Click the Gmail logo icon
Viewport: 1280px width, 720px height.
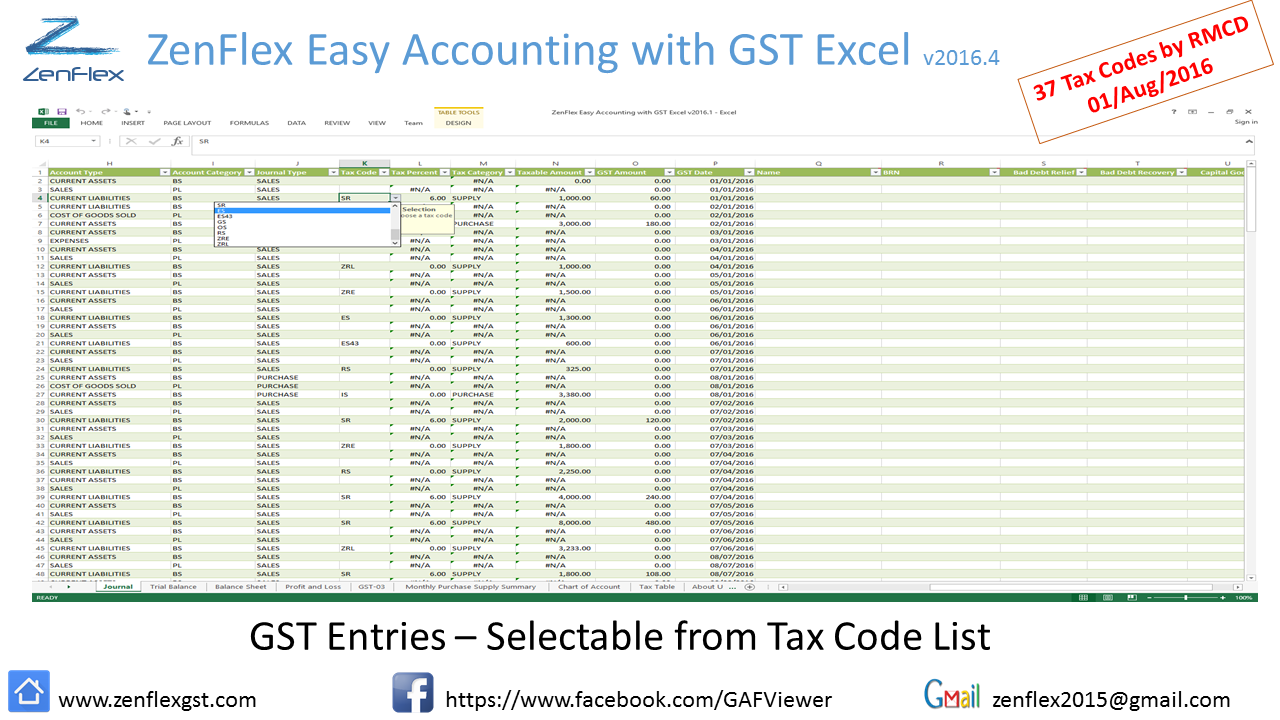pyautogui.click(x=951, y=694)
